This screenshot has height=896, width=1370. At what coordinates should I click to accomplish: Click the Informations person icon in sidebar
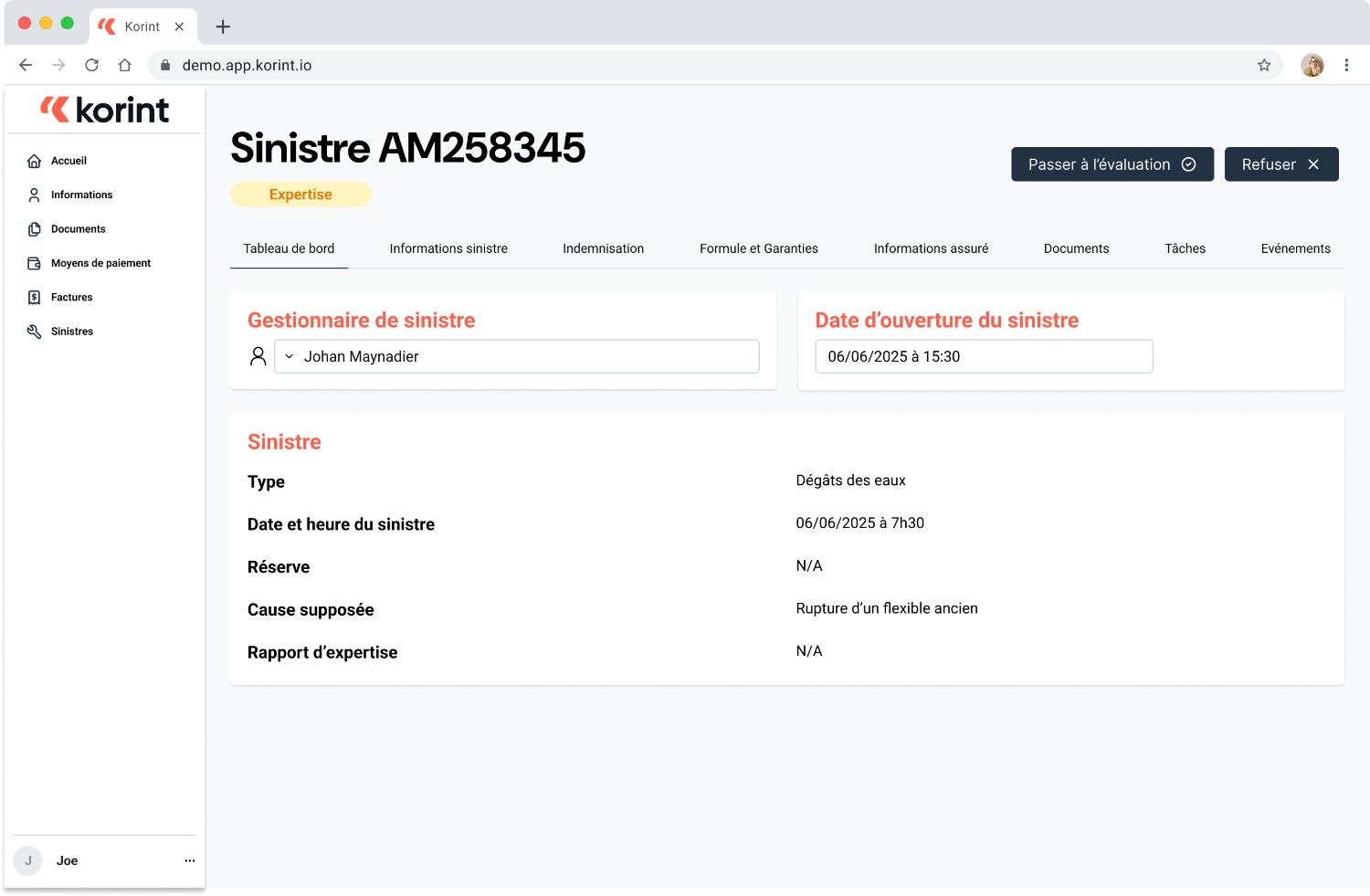click(x=34, y=195)
